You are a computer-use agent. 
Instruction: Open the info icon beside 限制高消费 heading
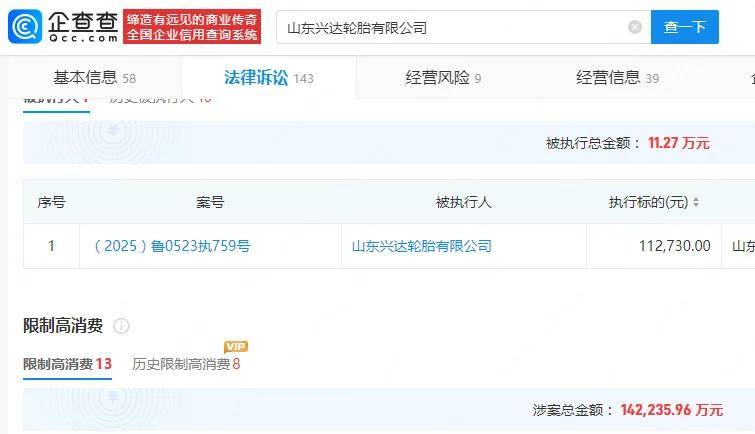pyautogui.click(x=121, y=326)
